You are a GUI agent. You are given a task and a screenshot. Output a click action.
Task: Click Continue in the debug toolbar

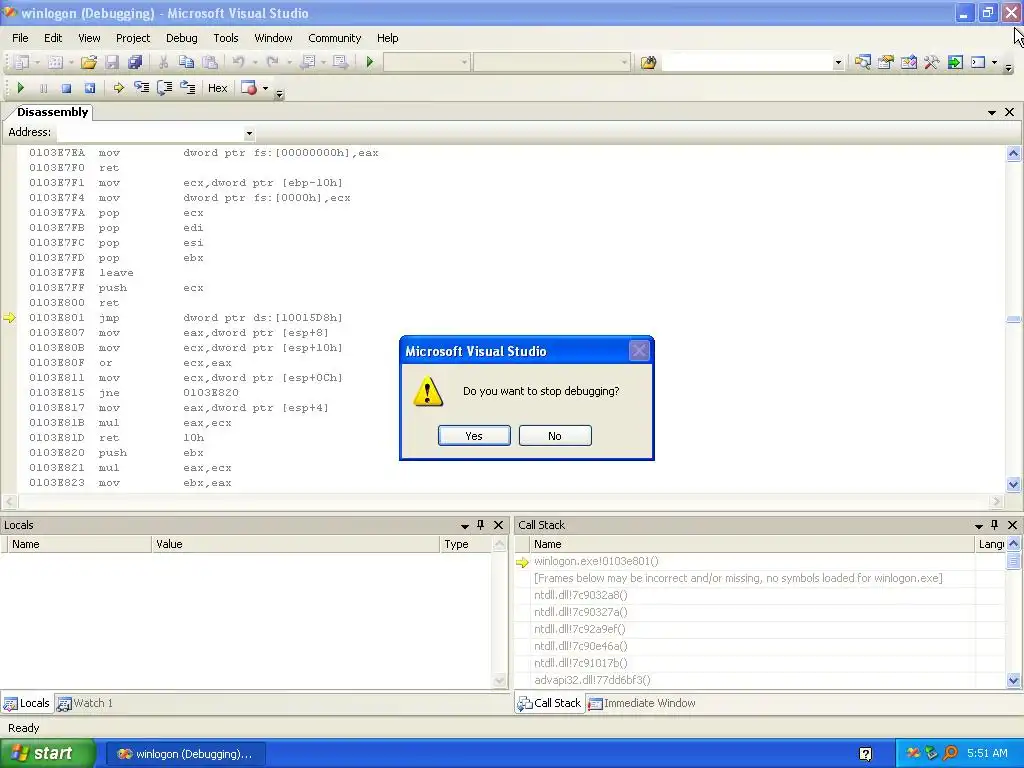(20, 88)
